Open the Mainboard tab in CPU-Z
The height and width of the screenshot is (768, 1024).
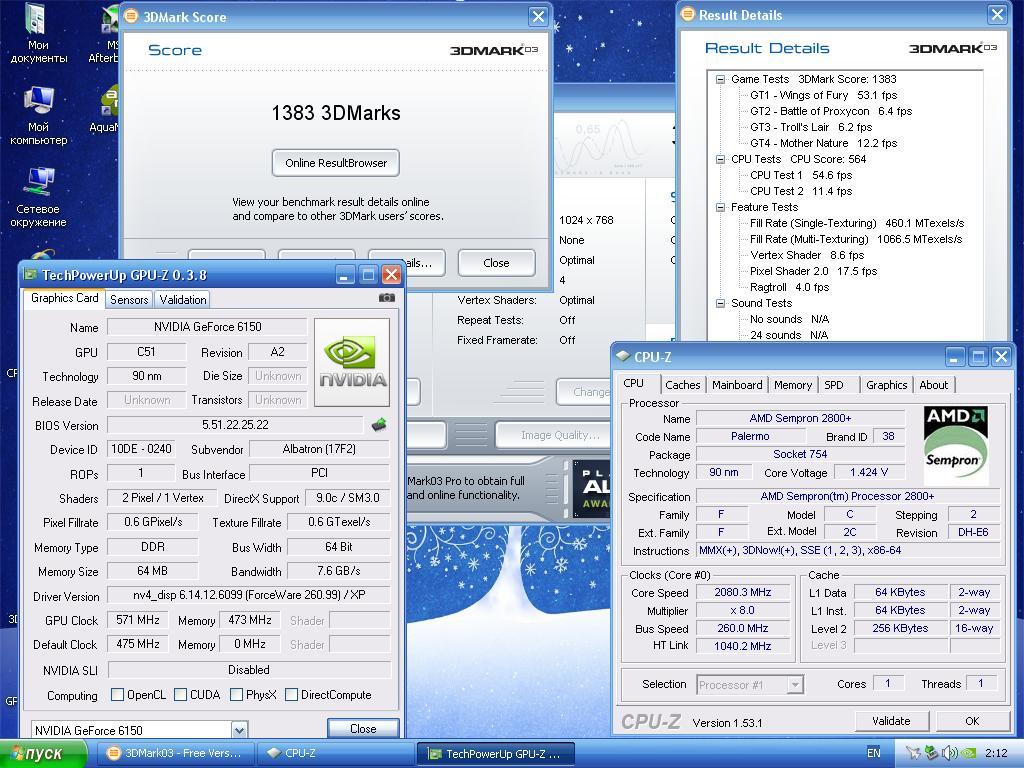[x=737, y=385]
